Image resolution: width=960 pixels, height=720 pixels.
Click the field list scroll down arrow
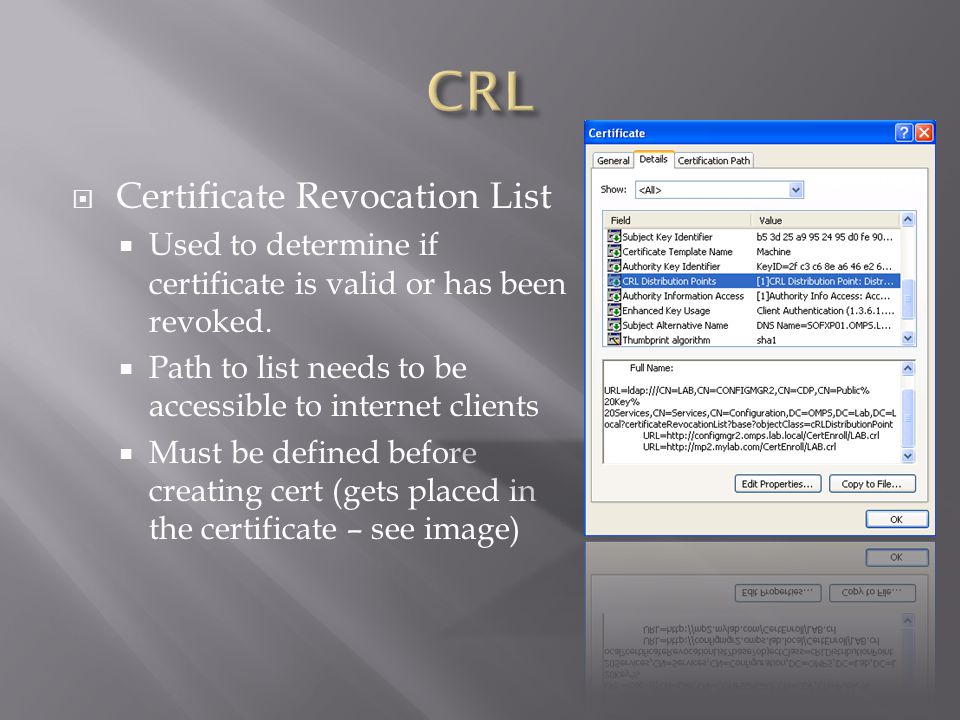[x=908, y=338]
